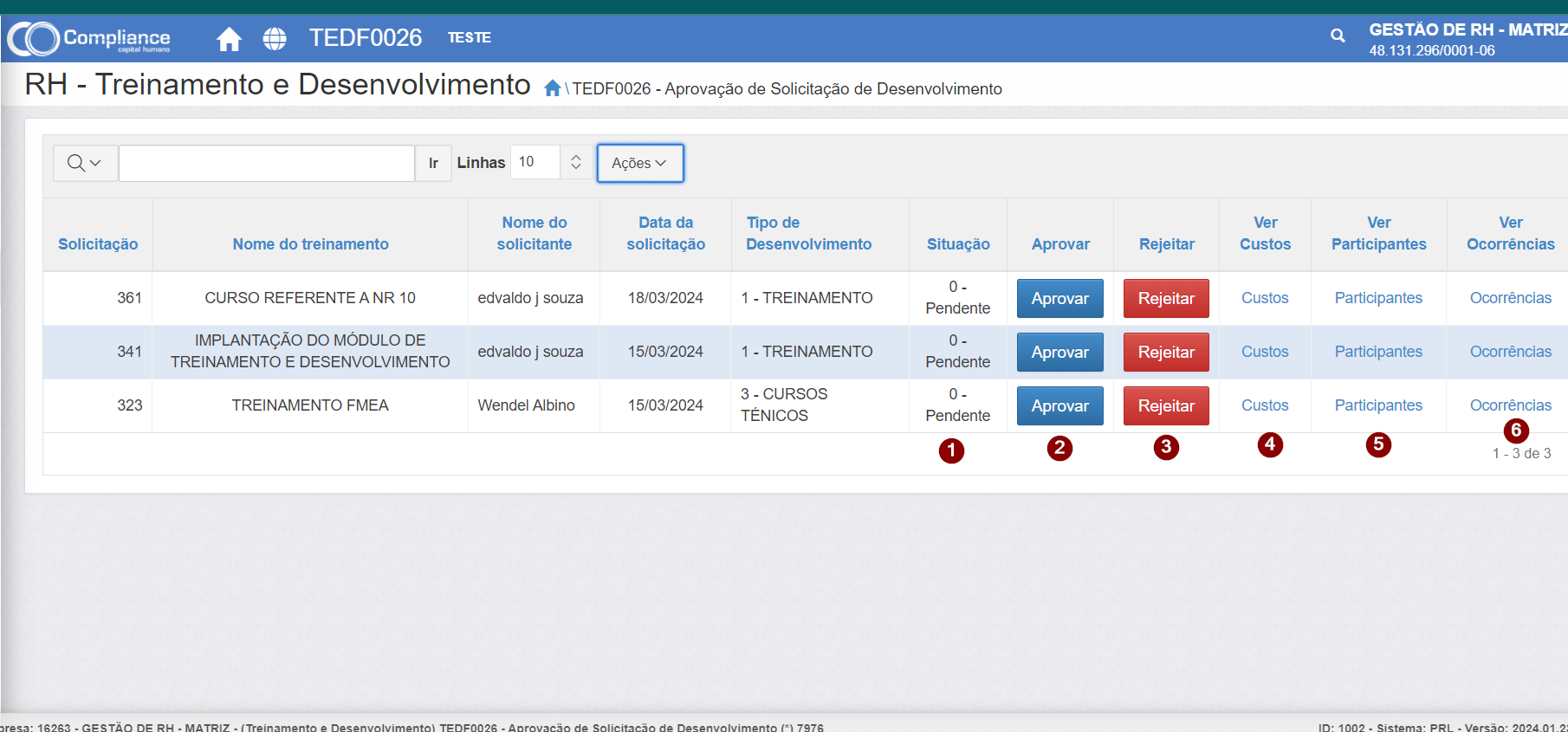Viewport: 1568px width, 732px height.
Task: Focus the report search text field
Action: [x=267, y=163]
